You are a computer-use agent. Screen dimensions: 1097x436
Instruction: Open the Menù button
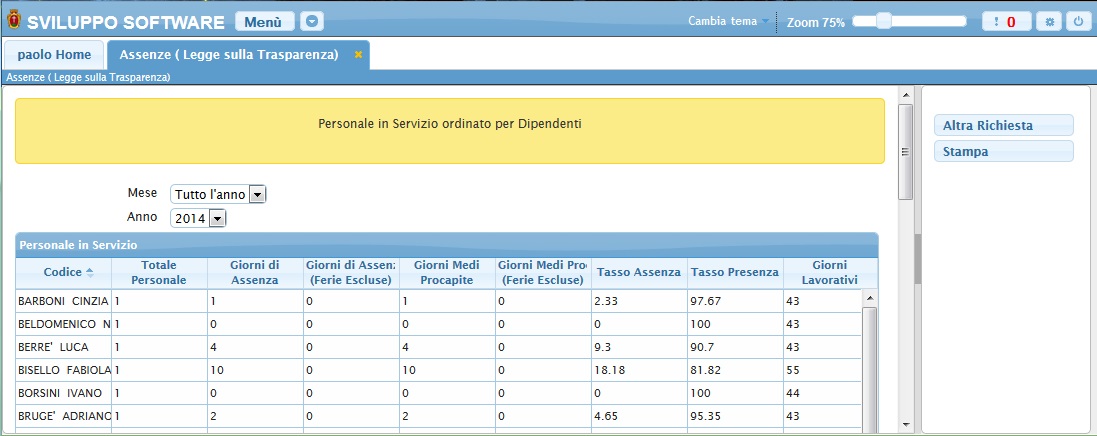point(264,21)
